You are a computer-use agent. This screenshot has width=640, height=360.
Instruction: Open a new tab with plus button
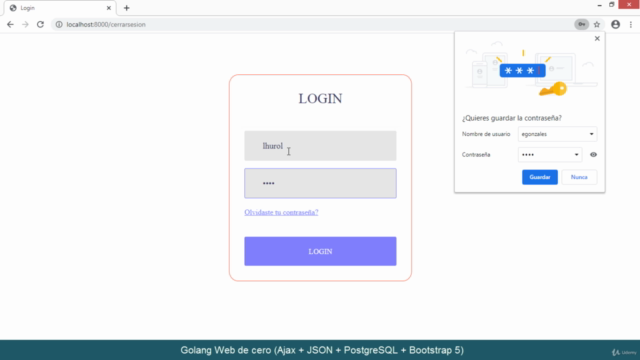tap(127, 8)
